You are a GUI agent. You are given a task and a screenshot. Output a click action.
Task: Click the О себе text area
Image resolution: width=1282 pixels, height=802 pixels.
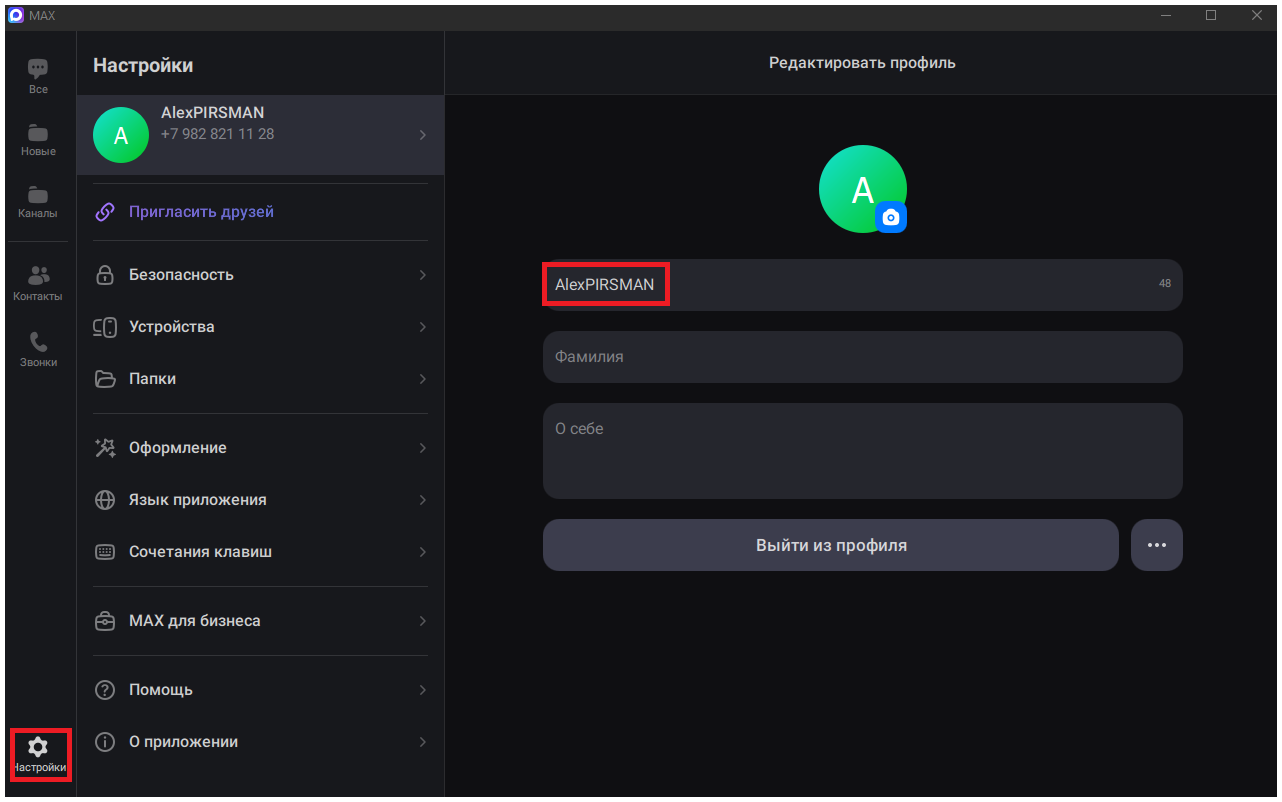point(862,451)
